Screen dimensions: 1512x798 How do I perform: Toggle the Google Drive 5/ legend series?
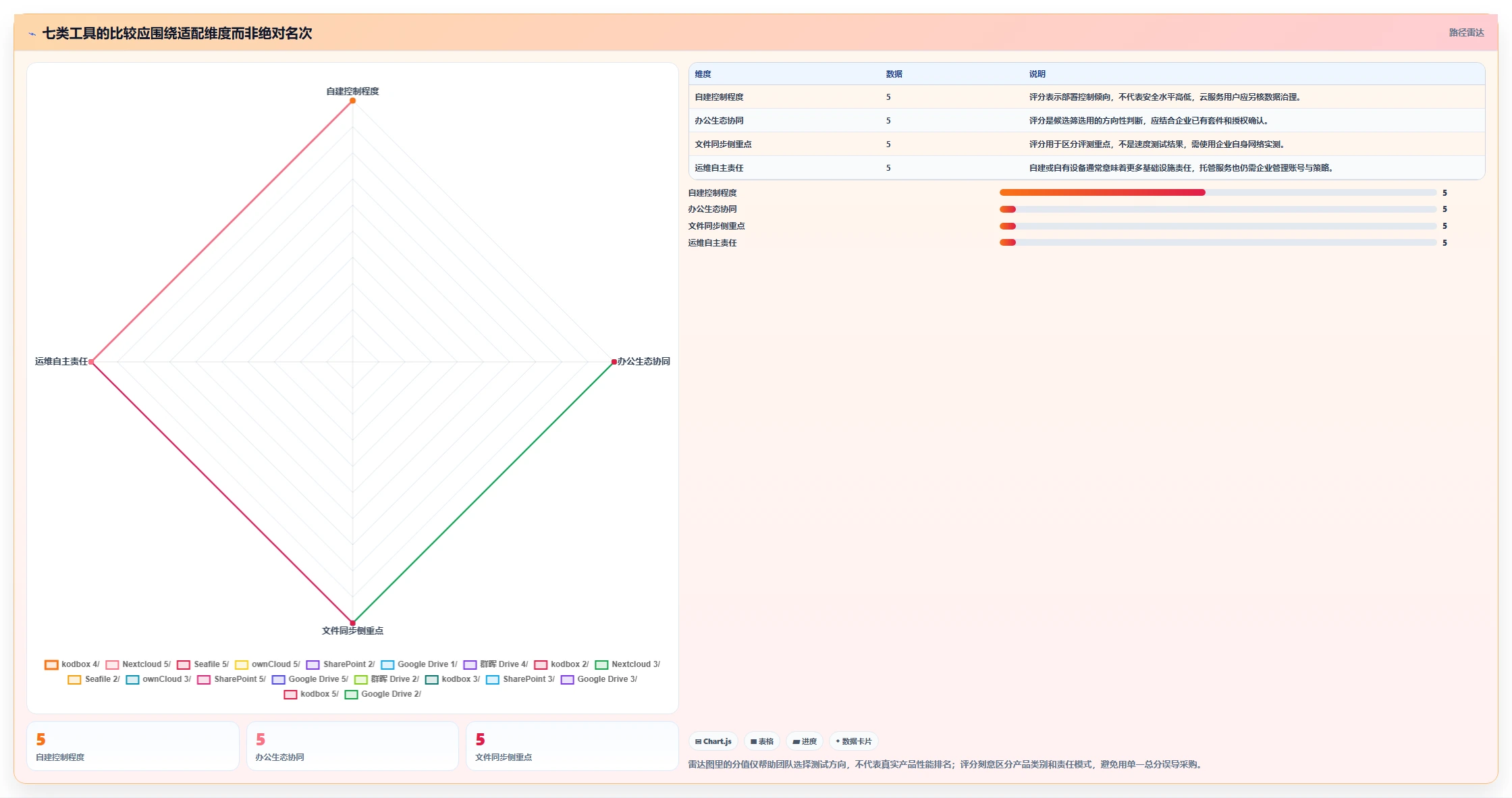310,679
